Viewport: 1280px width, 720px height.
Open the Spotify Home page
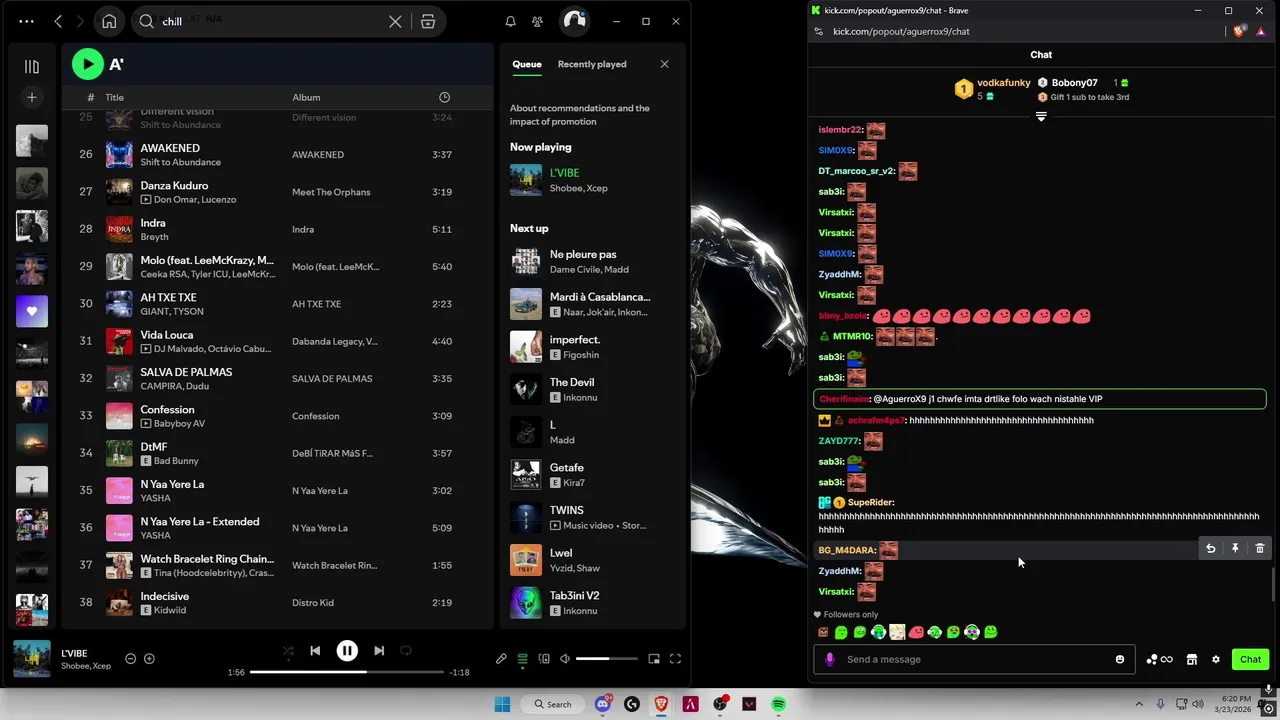click(x=109, y=21)
